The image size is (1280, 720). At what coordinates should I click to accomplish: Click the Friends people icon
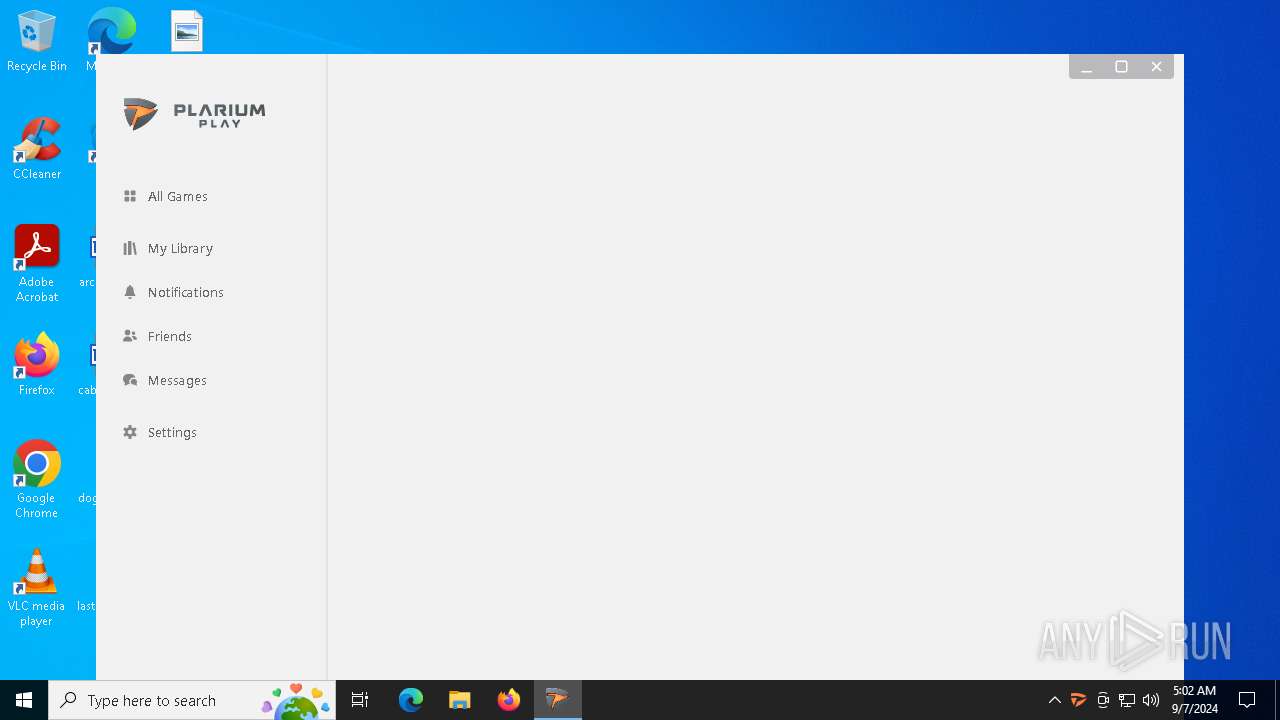pyautogui.click(x=130, y=336)
